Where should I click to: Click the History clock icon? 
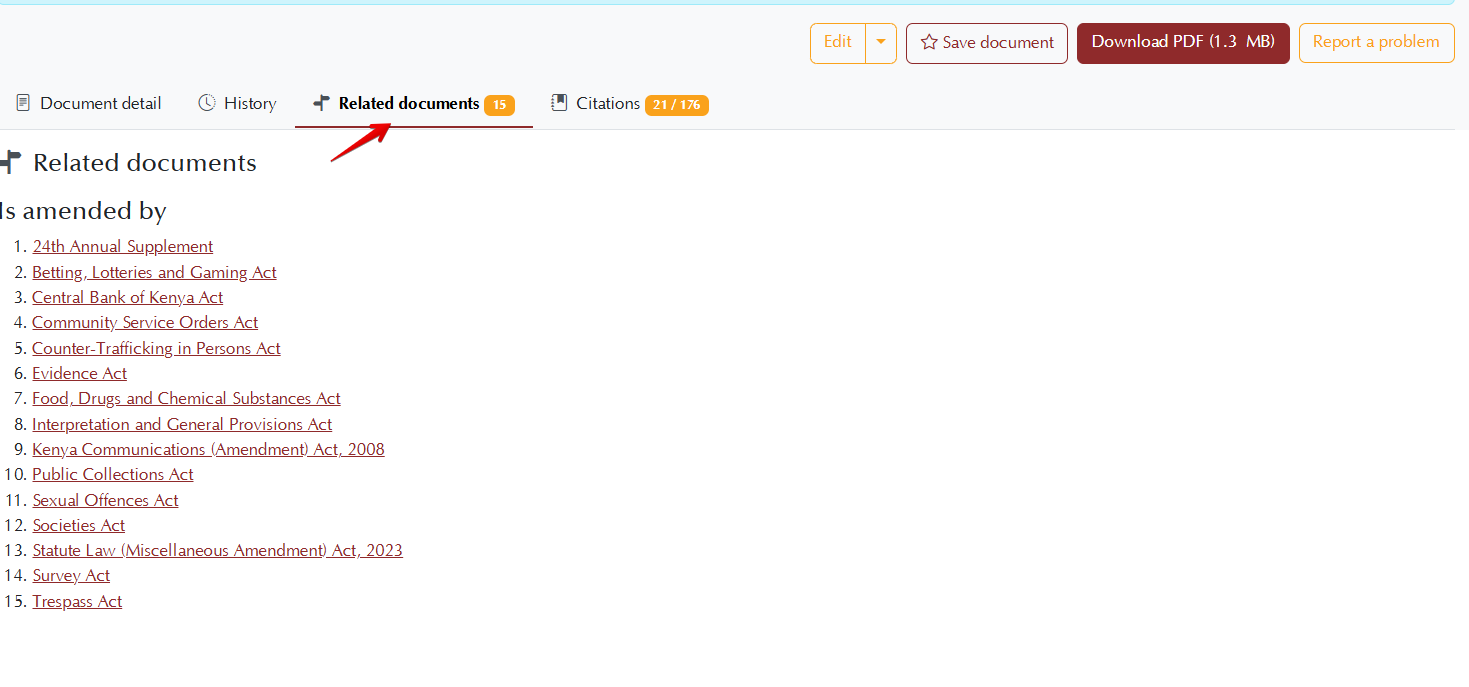(x=207, y=103)
